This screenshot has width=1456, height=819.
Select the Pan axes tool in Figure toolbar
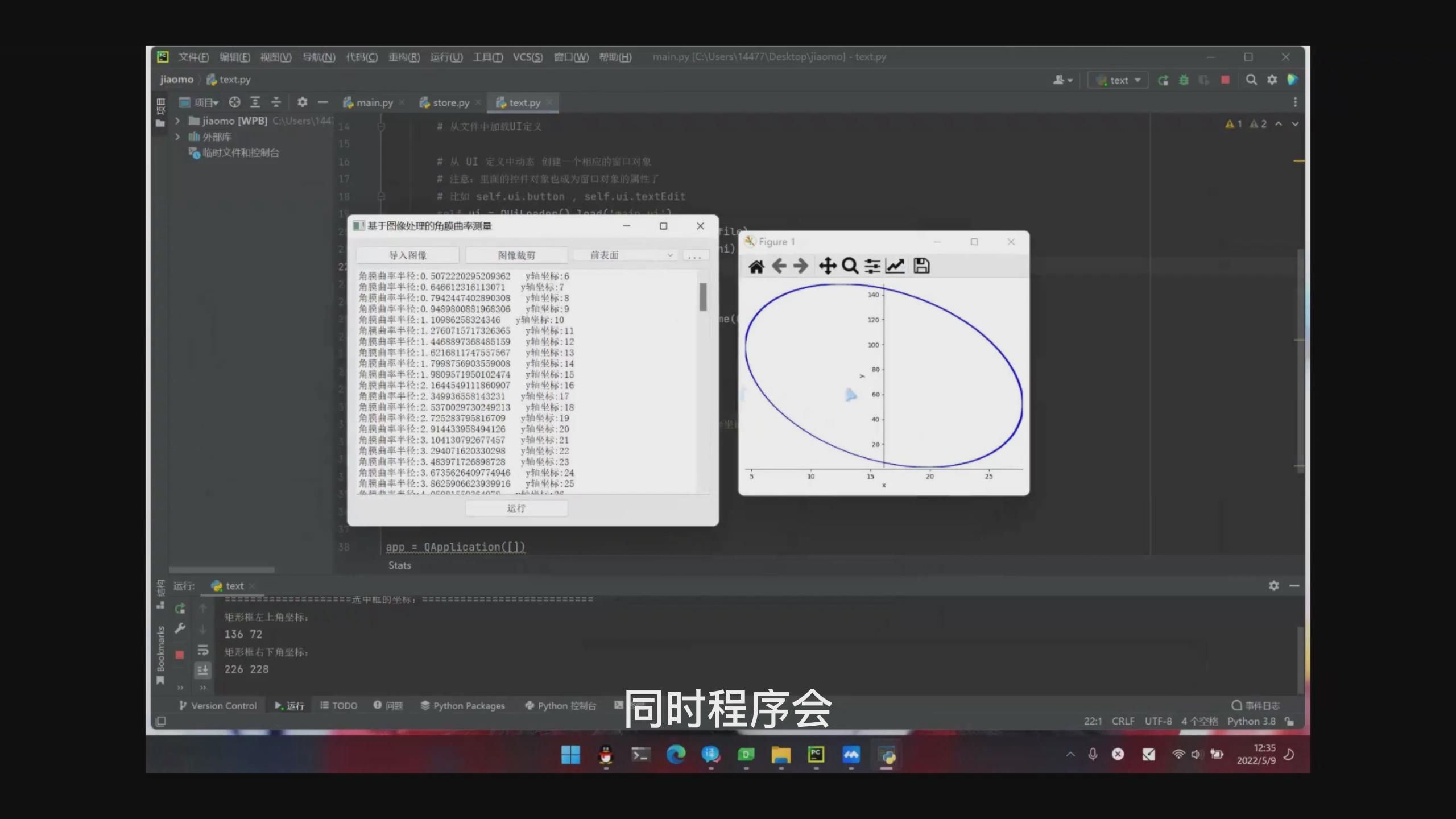pos(827,266)
